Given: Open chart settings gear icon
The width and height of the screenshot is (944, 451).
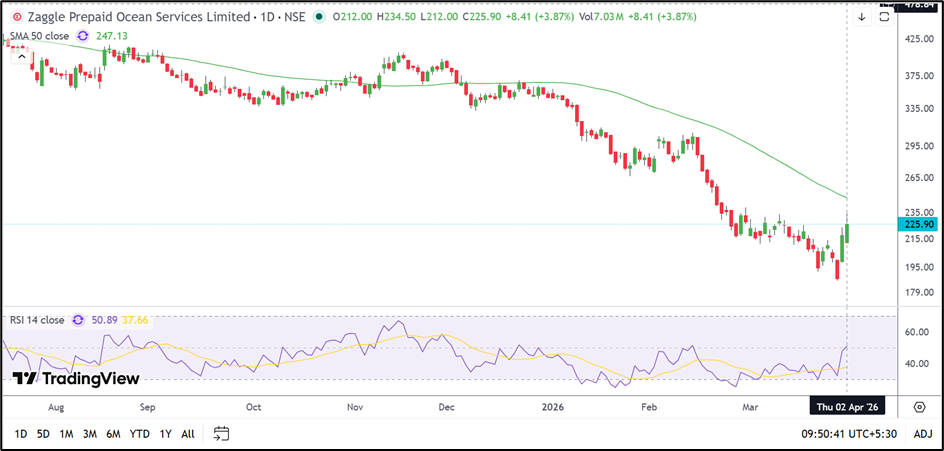Looking at the screenshot, I should point(919,406).
